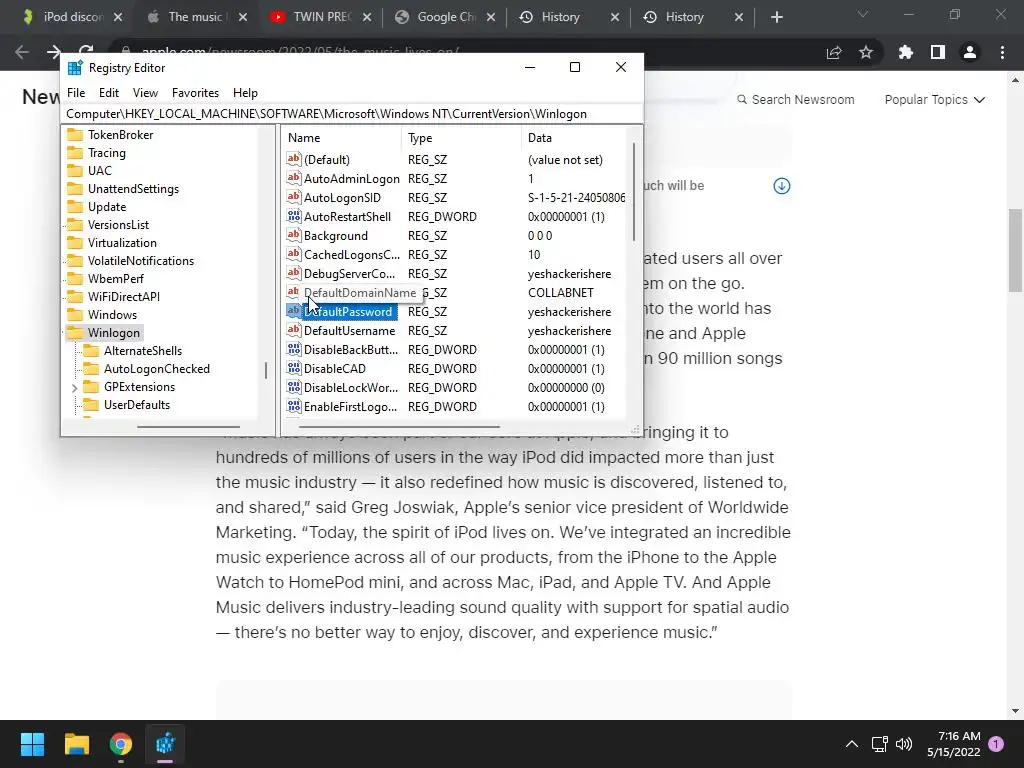The height and width of the screenshot is (768, 1024).
Task: Select the EnableFirstLogo... value
Action: (350, 406)
